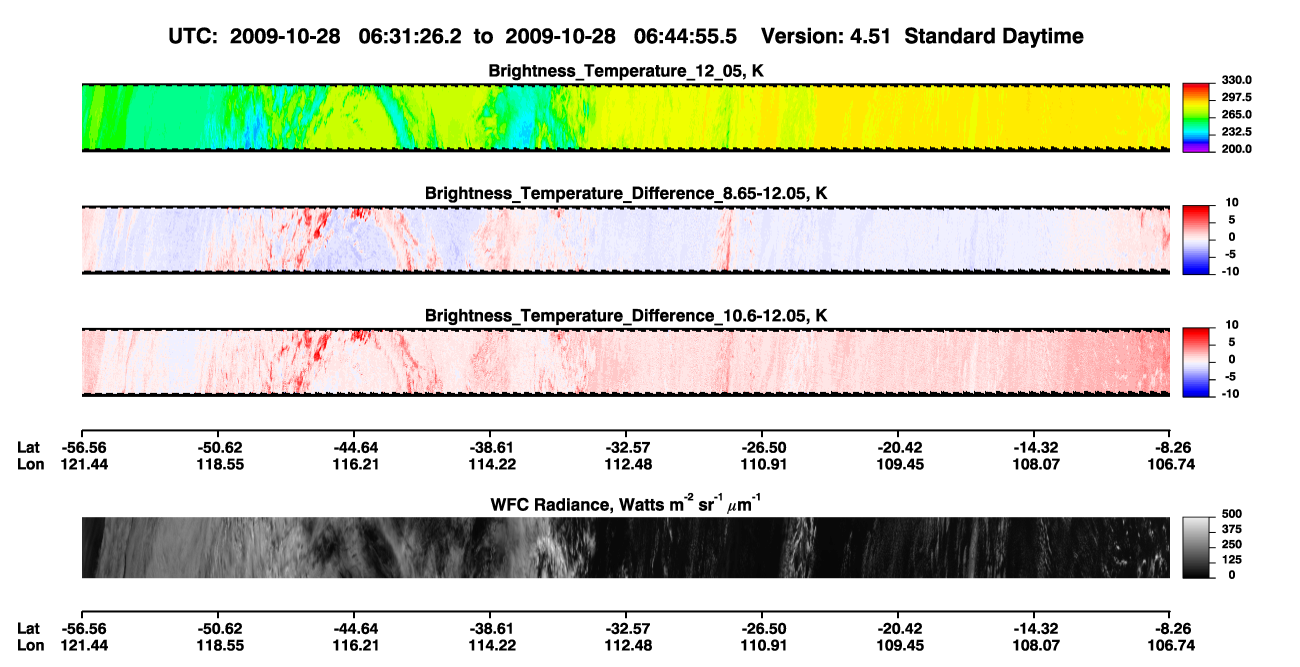Viewport: 1300px width, 667px height.
Task: Click latitude -38.61 on axis below WFC Radiance
Action: point(489,628)
